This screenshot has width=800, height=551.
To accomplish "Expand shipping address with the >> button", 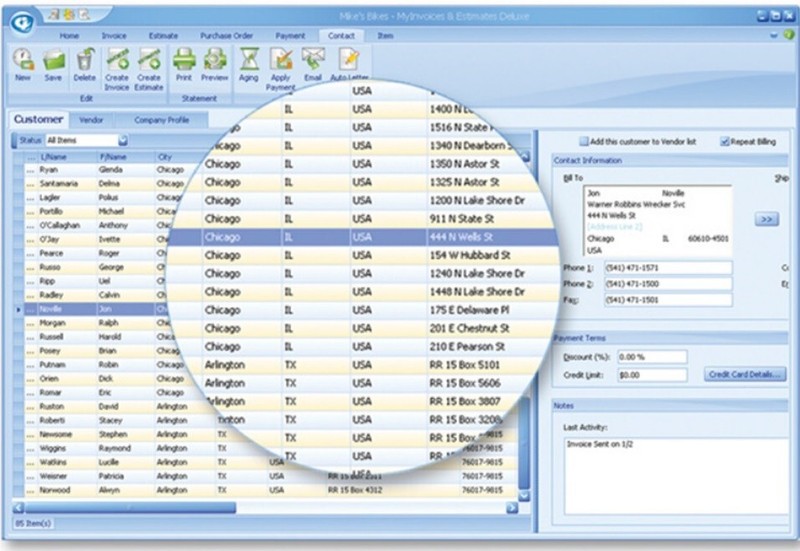I will click(766, 219).
